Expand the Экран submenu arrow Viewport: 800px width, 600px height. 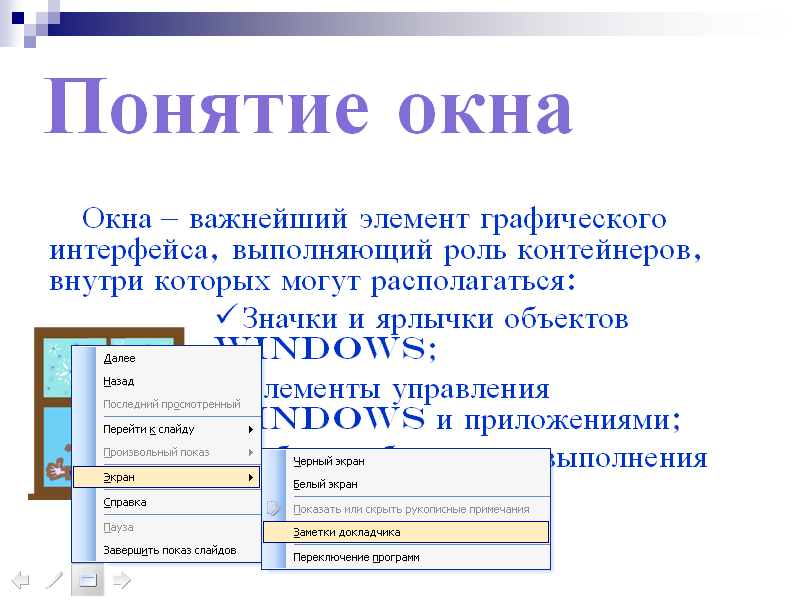tap(251, 478)
